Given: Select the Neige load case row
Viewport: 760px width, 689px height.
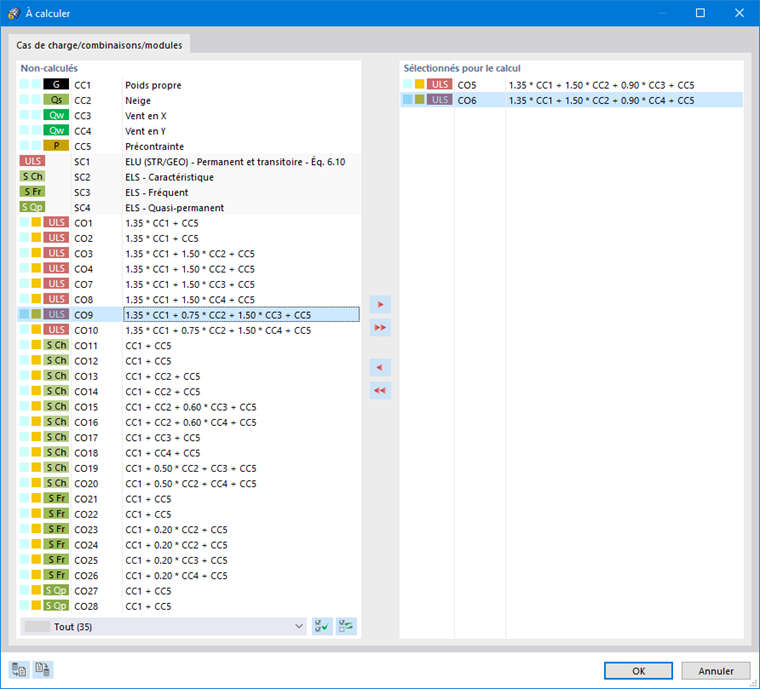Looking at the screenshot, I should coord(189,100).
